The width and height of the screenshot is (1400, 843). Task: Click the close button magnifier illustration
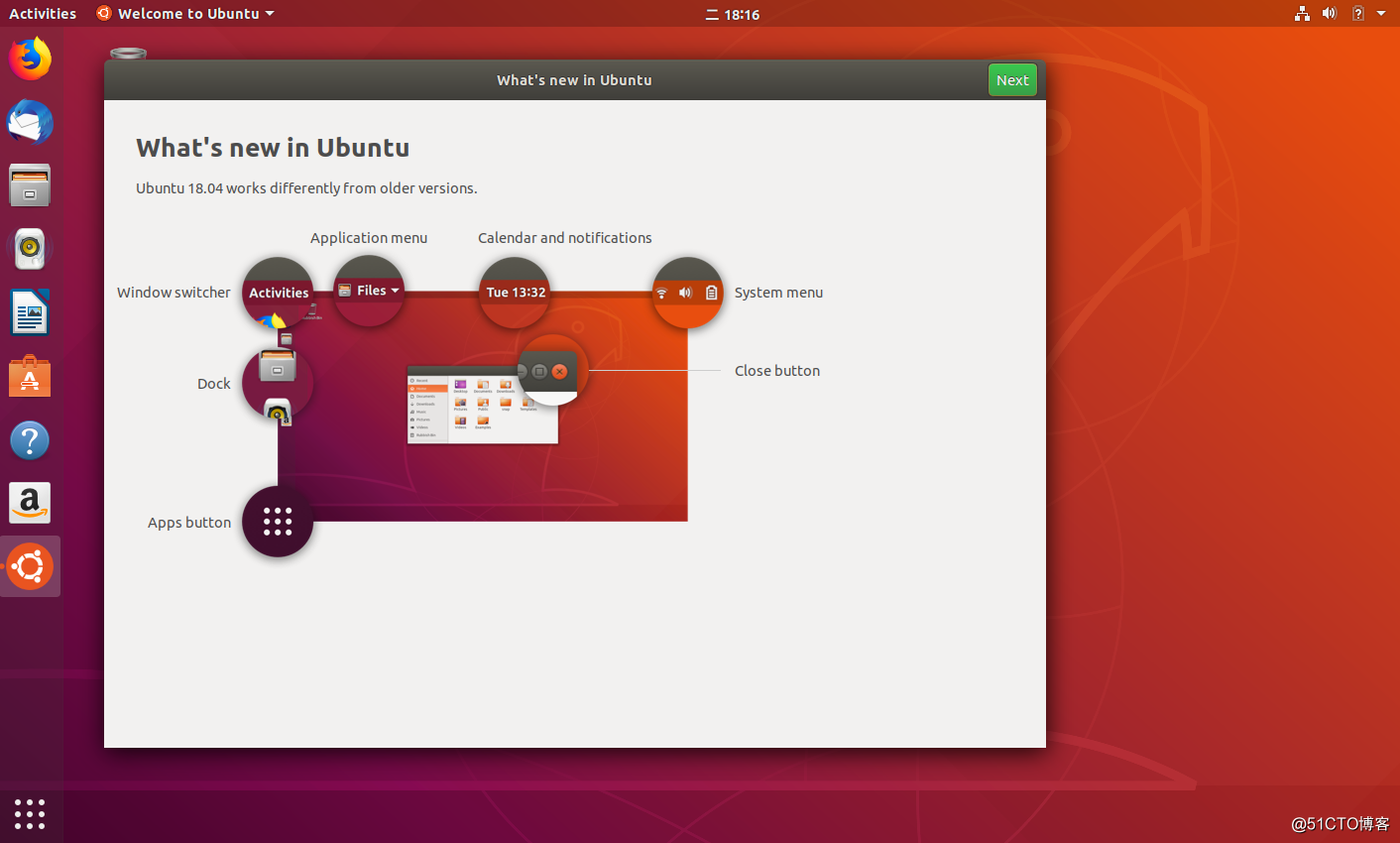point(553,370)
